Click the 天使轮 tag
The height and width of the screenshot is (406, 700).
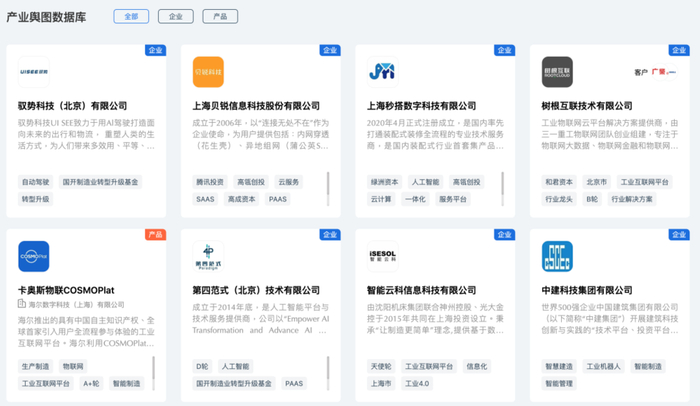(x=381, y=366)
